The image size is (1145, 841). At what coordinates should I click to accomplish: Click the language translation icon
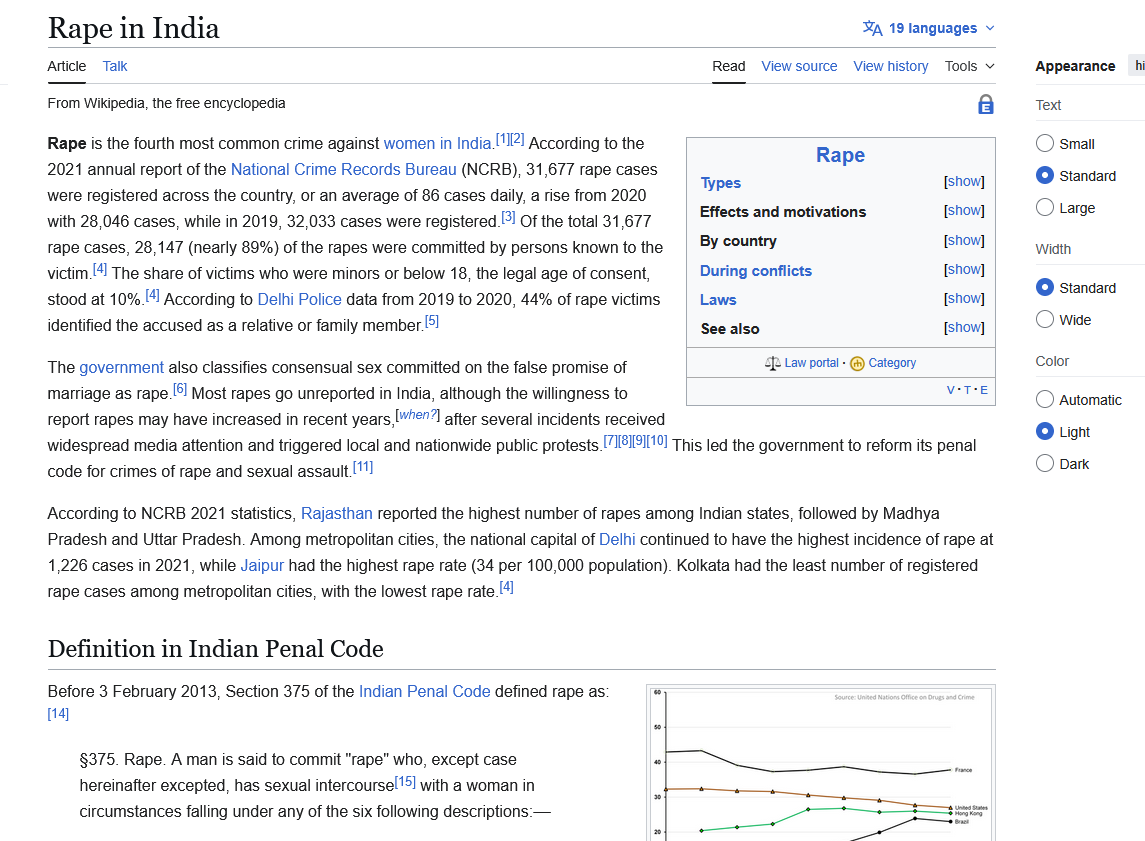click(872, 28)
